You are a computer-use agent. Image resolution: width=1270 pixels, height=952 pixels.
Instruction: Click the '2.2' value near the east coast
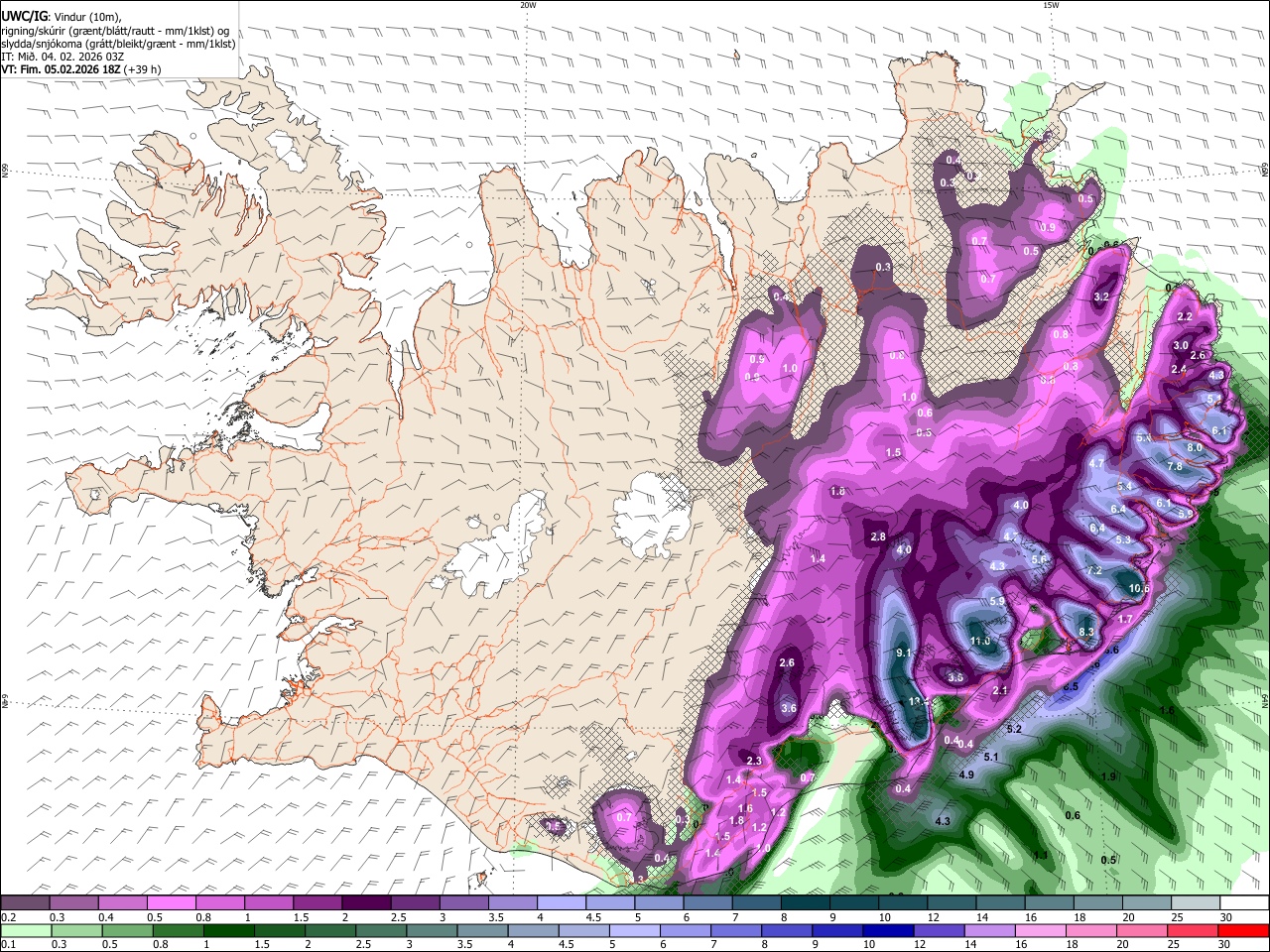click(x=1184, y=316)
